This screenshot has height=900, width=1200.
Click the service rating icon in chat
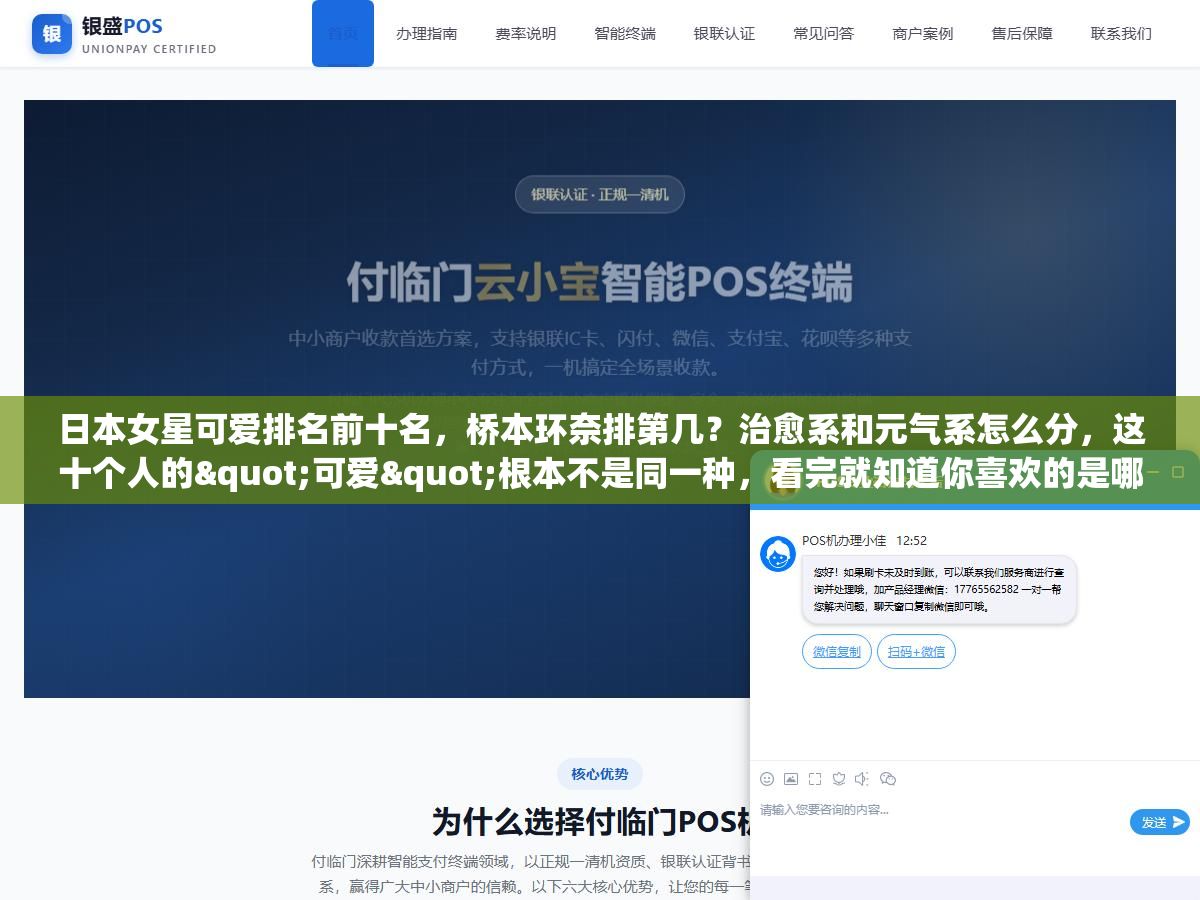pos(839,779)
